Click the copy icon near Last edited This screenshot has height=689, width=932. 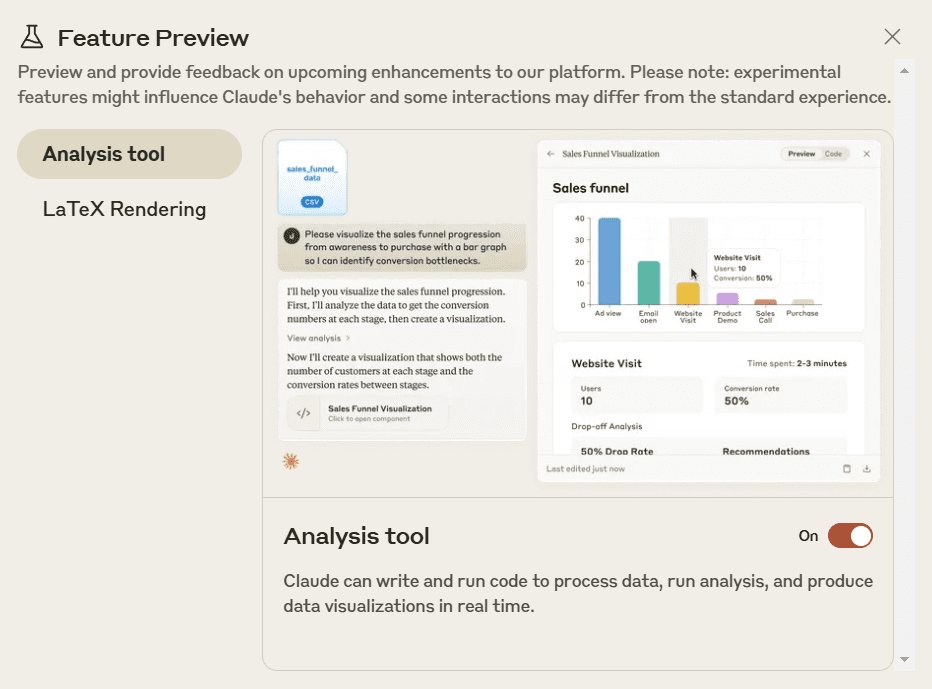(x=846, y=468)
